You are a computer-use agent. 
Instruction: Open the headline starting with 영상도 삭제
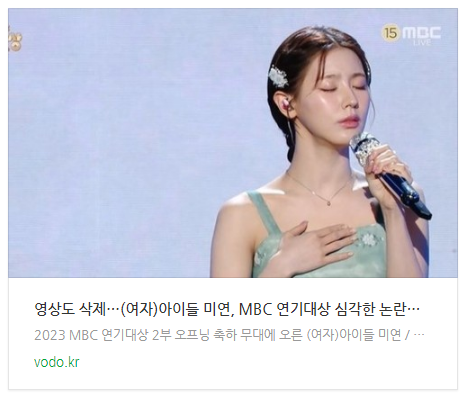[227, 310]
